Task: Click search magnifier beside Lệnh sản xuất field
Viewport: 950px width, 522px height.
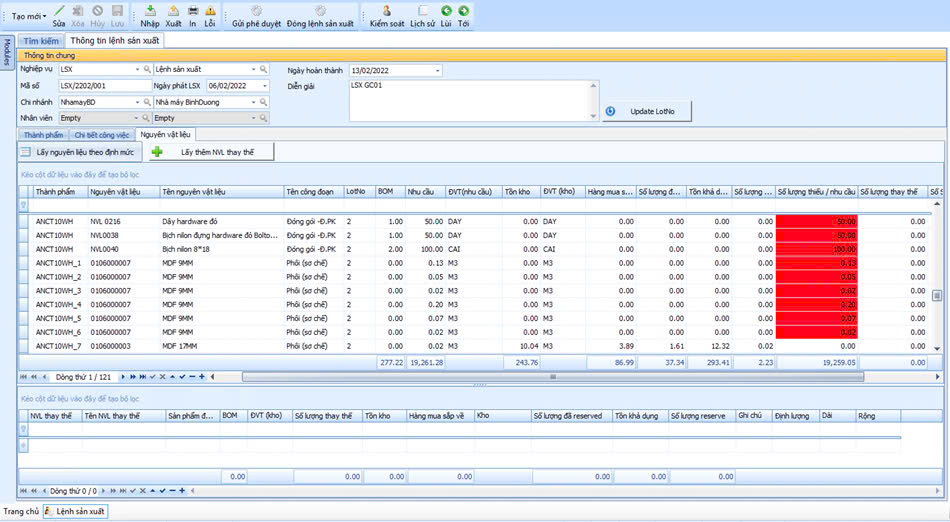Action: point(264,70)
